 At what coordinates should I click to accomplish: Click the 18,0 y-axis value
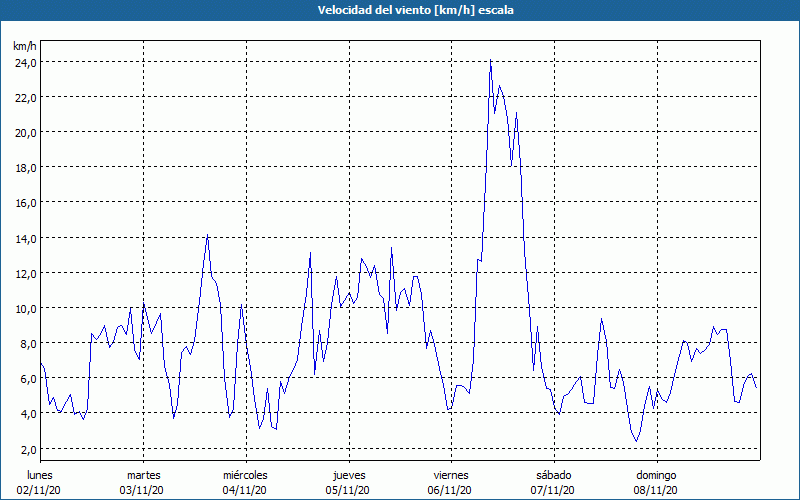coord(26,168)
